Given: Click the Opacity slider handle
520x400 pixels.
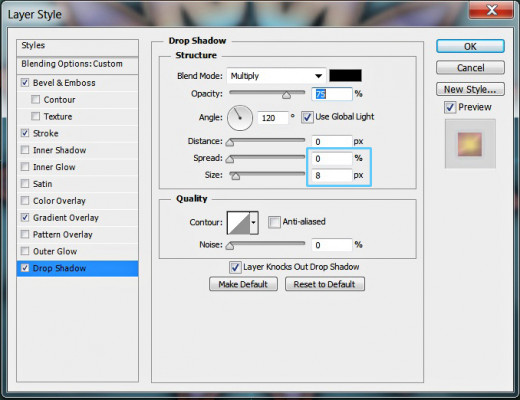Looking at the screenshot, I should click(286, 96).
